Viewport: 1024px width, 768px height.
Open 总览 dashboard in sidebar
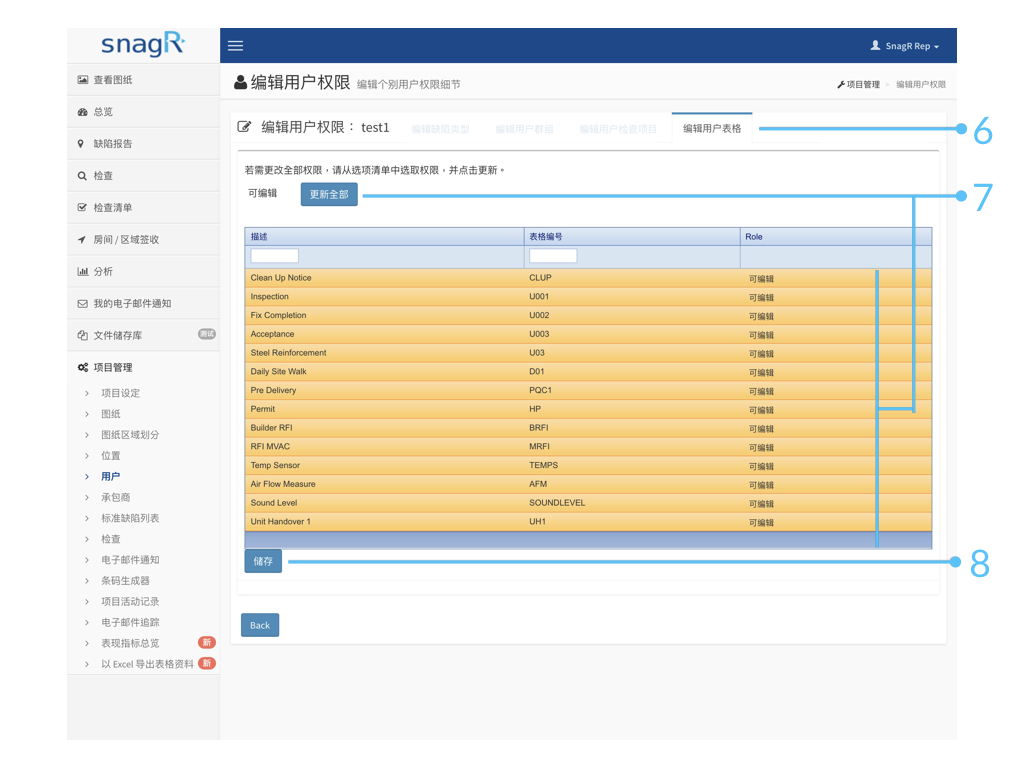[143, 112]
